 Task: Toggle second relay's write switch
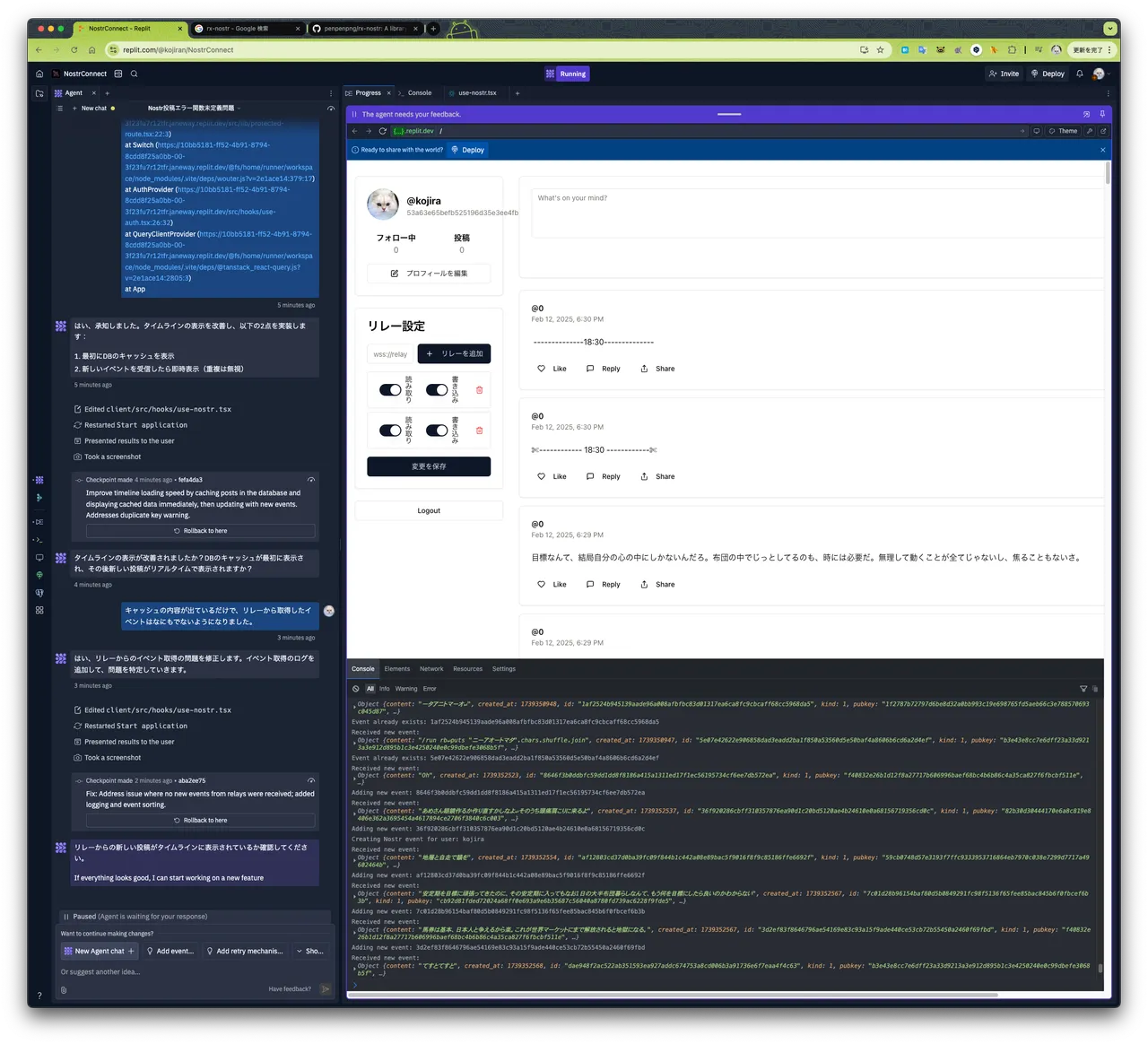coord(437,431)
